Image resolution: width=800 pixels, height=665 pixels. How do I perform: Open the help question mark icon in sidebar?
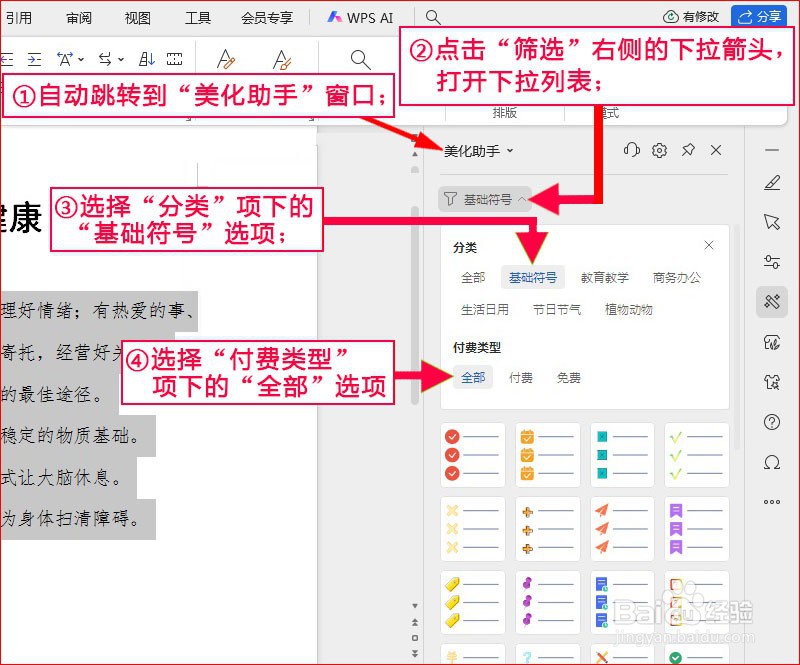pos(770,422)
